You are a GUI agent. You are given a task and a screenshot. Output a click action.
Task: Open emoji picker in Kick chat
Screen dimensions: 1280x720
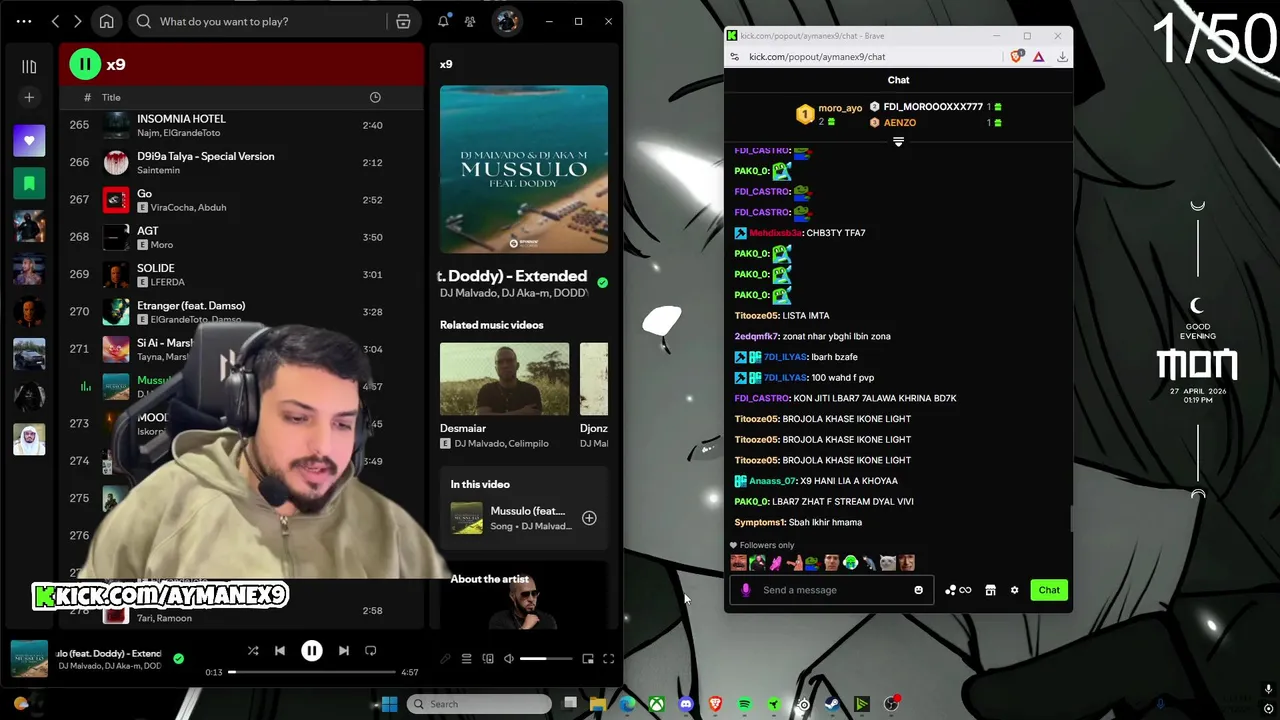click(918, 590)
